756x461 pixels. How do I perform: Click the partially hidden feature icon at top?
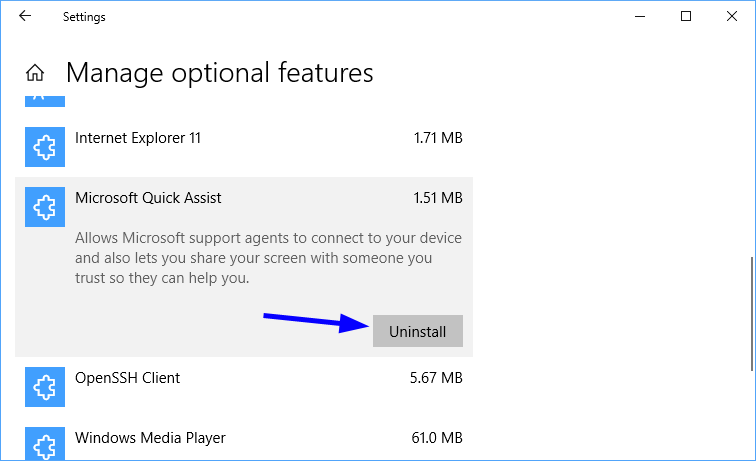coord(45,100)
